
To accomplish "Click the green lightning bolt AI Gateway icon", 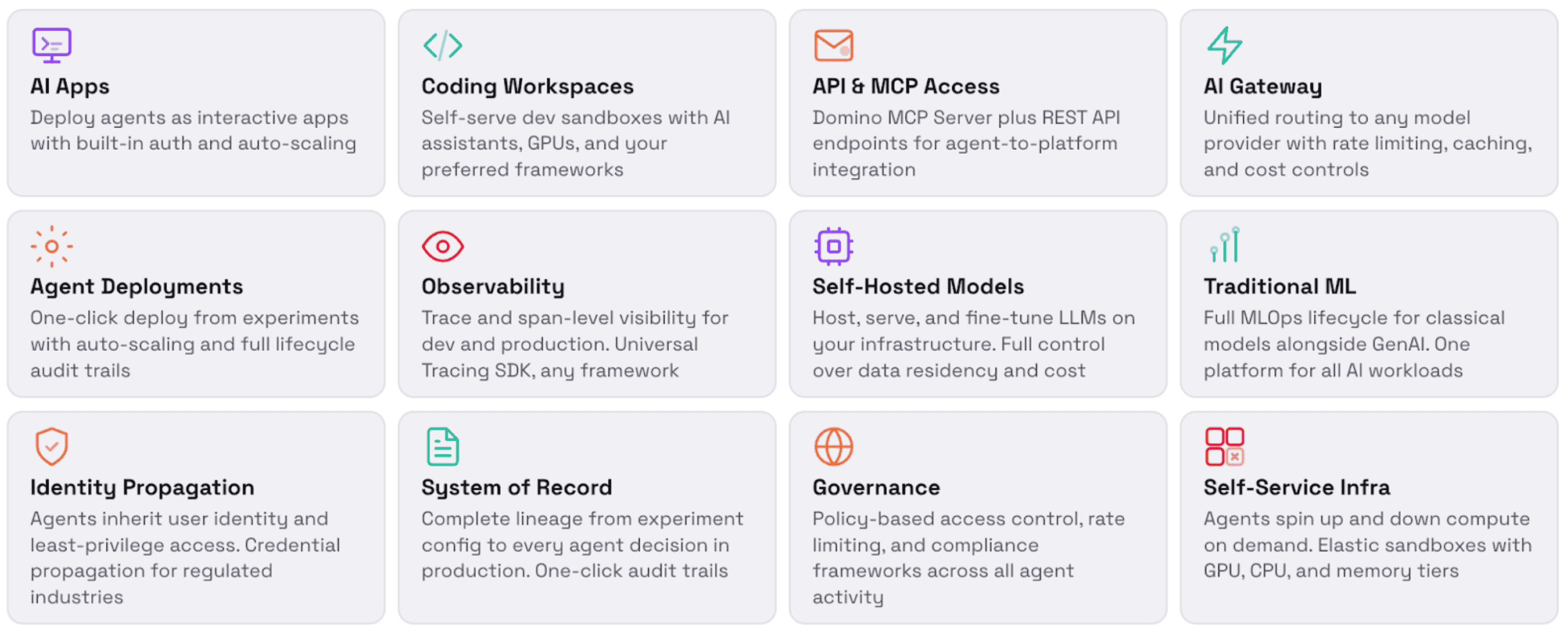I will [x=1224, y=46].
